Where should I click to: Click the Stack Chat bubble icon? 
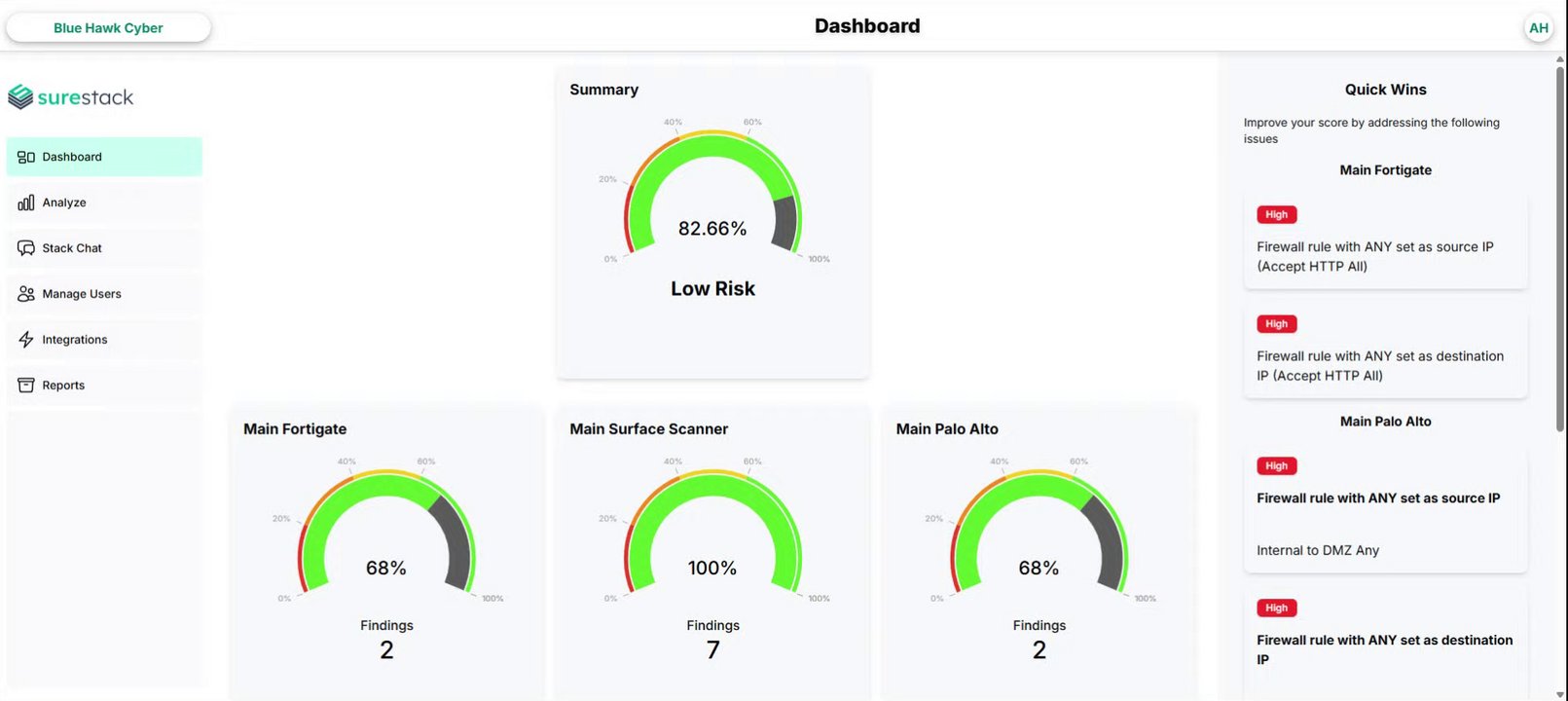click(26, 248)
